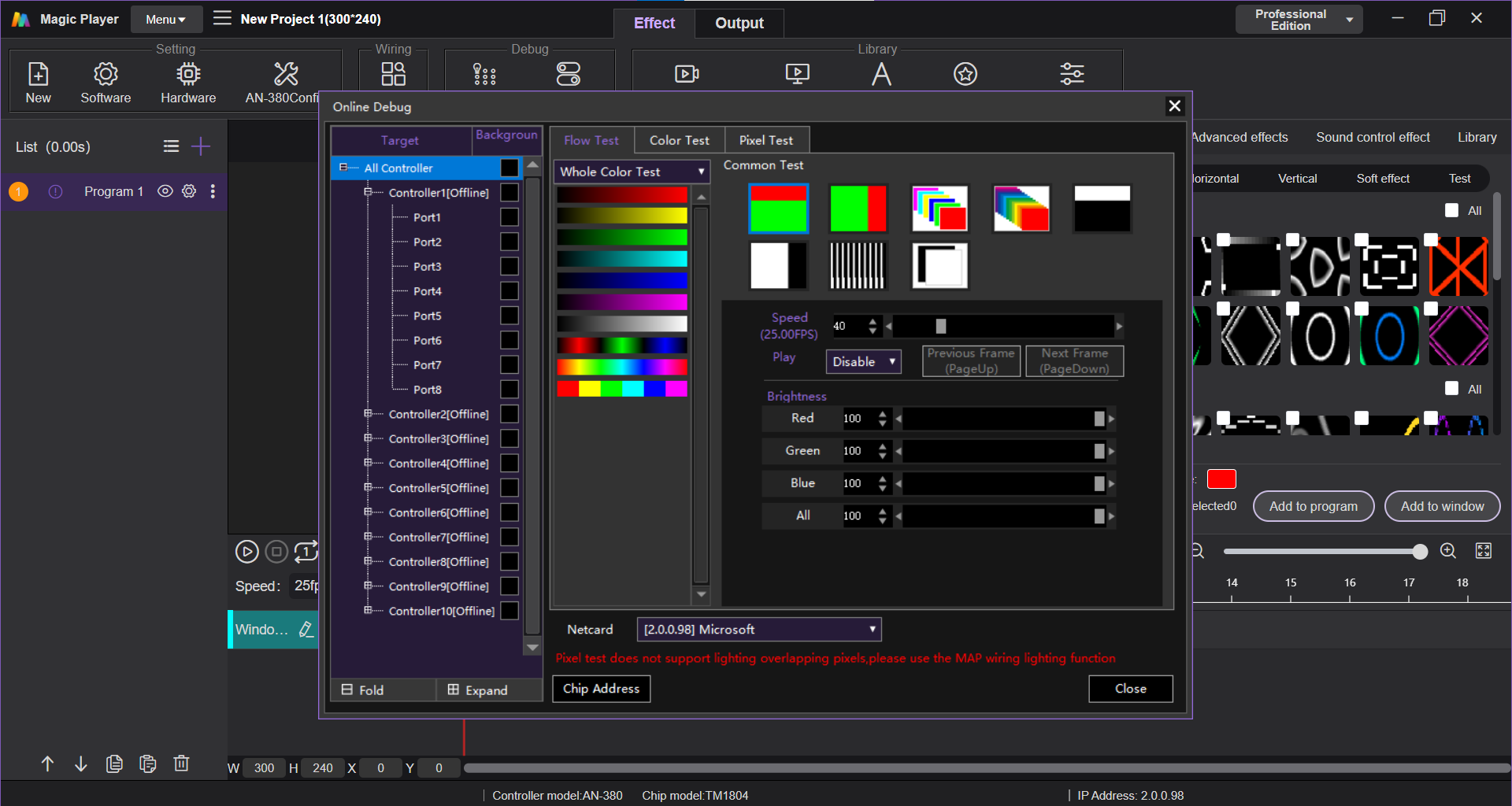Open Software settings gear icon

pos(106,75)
